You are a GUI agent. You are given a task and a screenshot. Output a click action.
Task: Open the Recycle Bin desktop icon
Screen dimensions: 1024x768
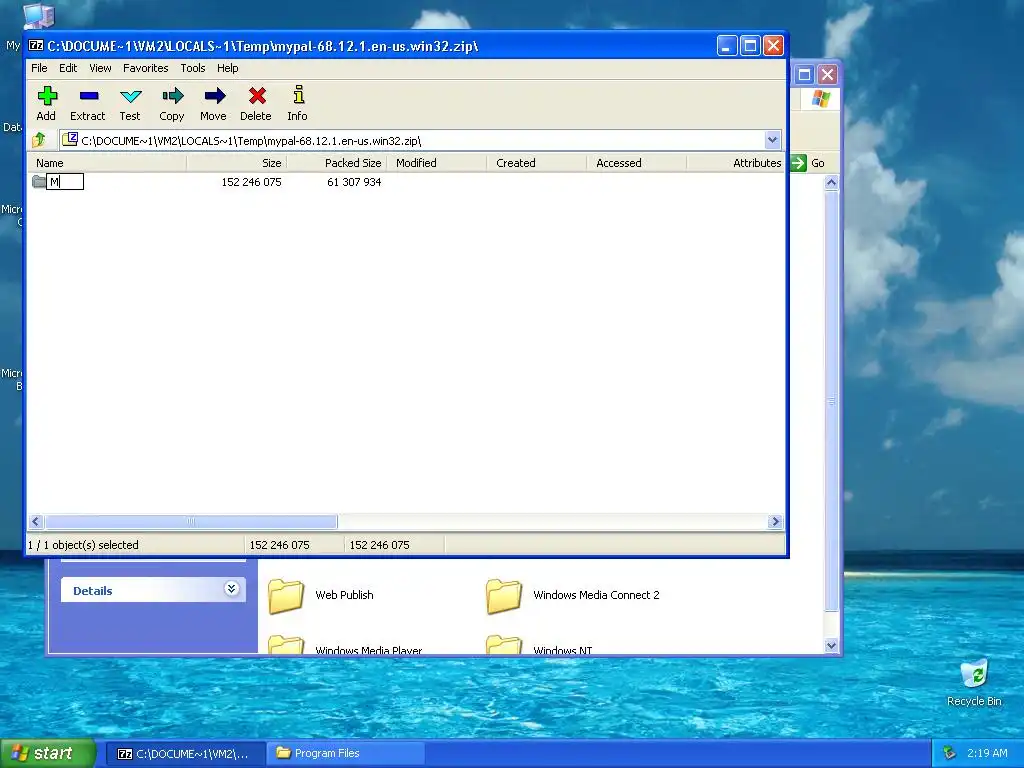(974, 683)
